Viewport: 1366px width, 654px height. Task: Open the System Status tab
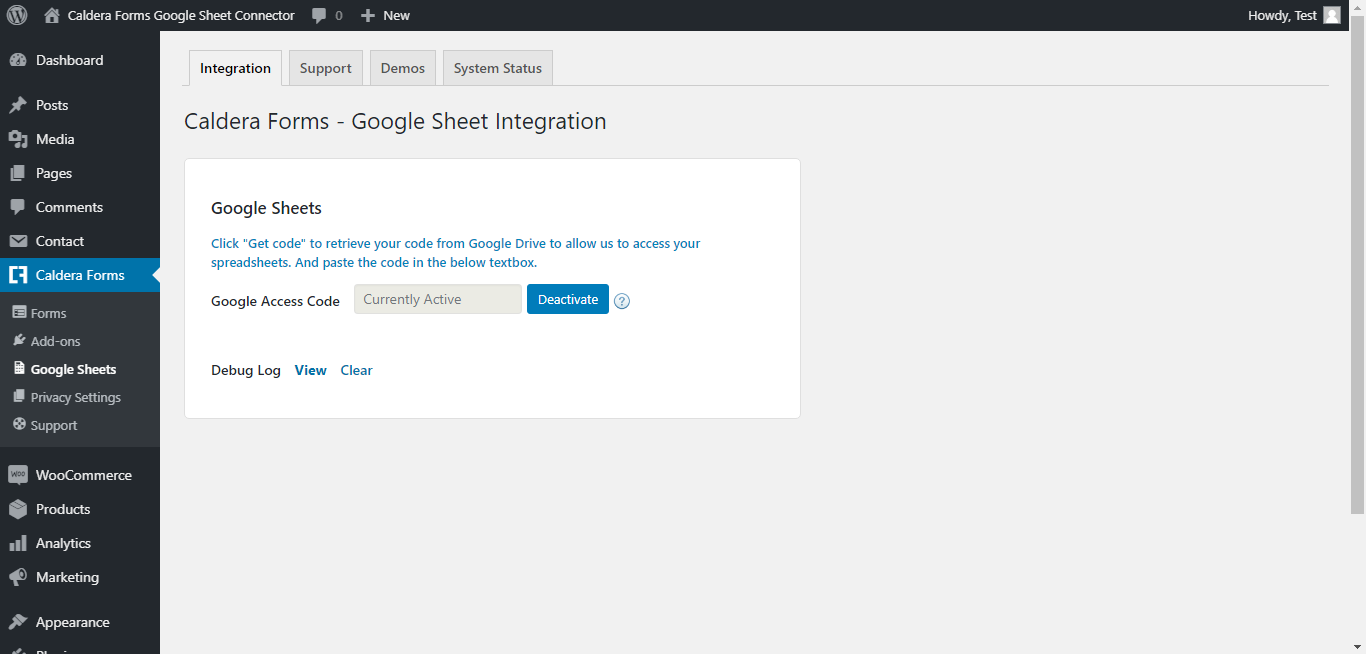click(x=498, y=68)
